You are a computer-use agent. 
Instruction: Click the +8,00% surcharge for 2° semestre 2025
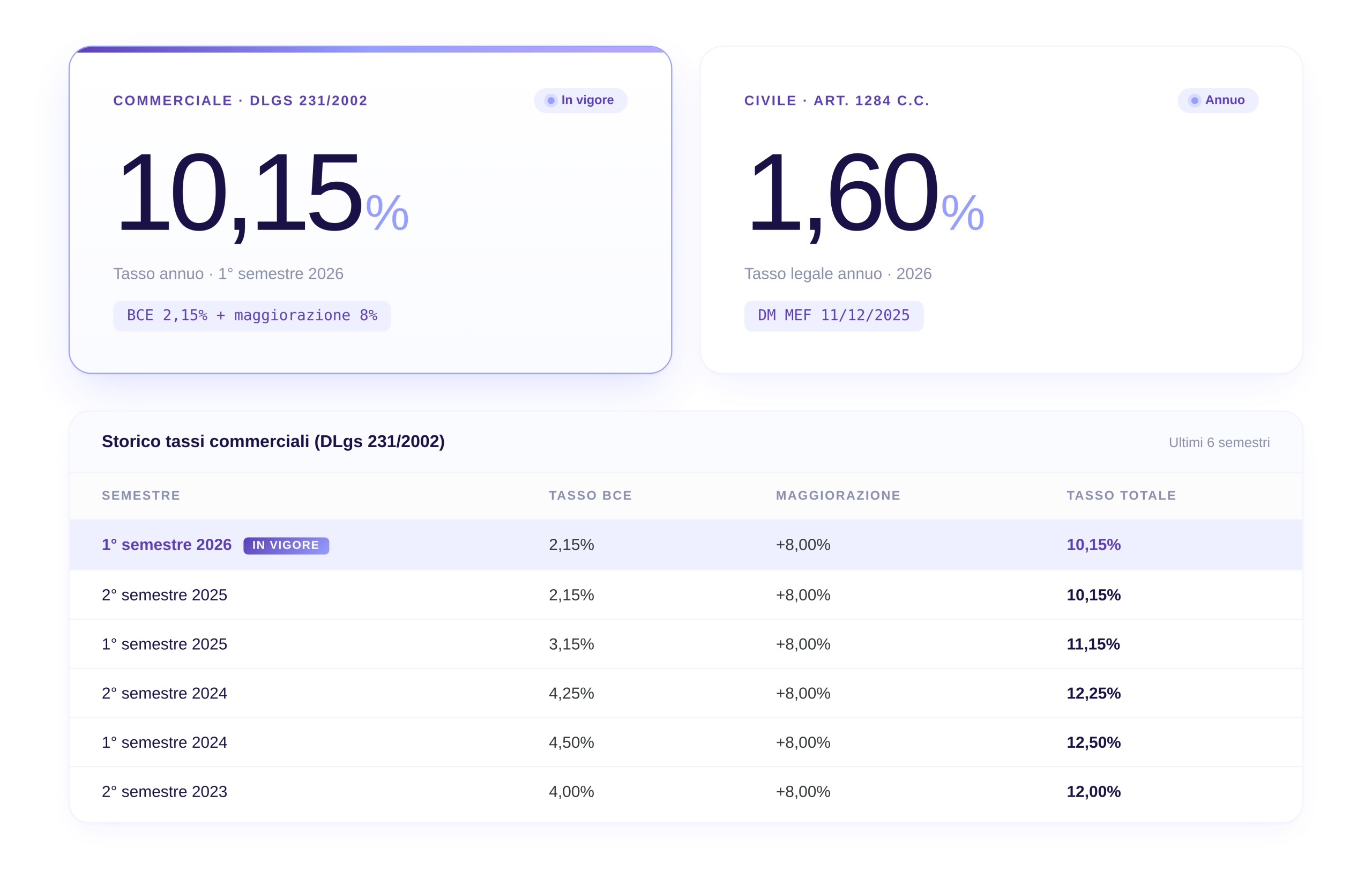(803, 595)
